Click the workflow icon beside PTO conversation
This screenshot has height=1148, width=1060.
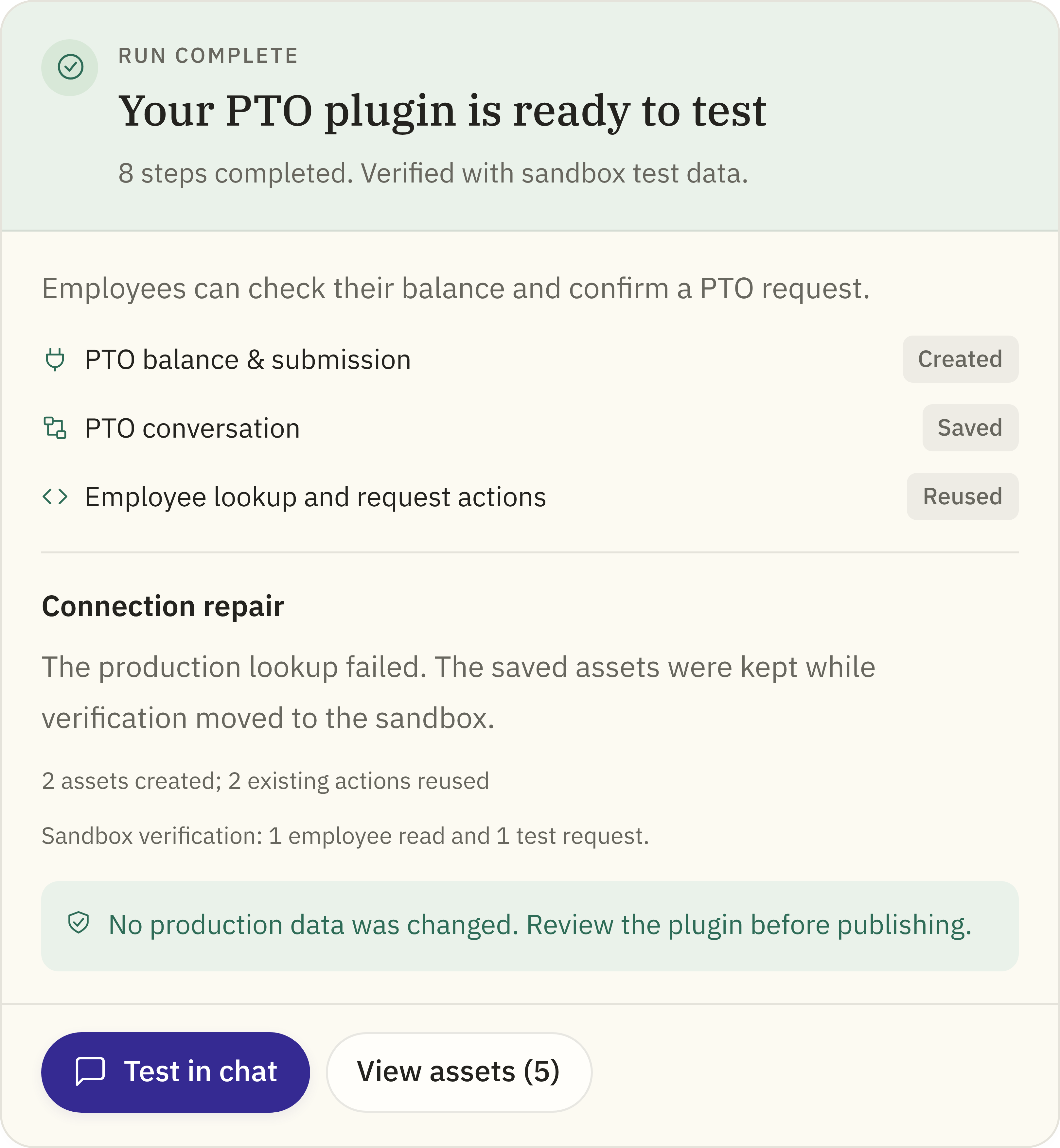[x=55, y=428]
